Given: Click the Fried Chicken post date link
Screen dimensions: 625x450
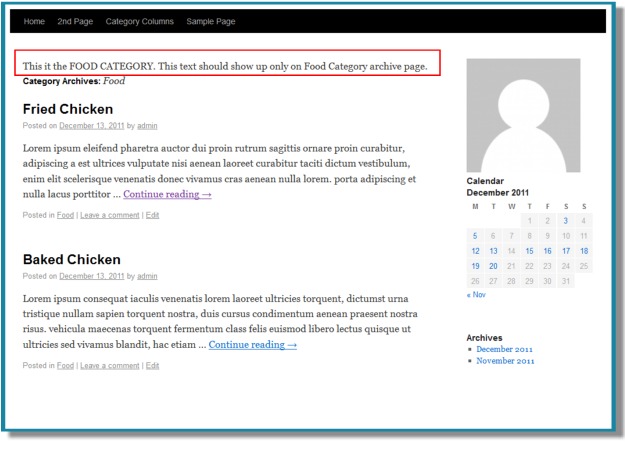Looking at the screenshot, I should pos(92,126).
